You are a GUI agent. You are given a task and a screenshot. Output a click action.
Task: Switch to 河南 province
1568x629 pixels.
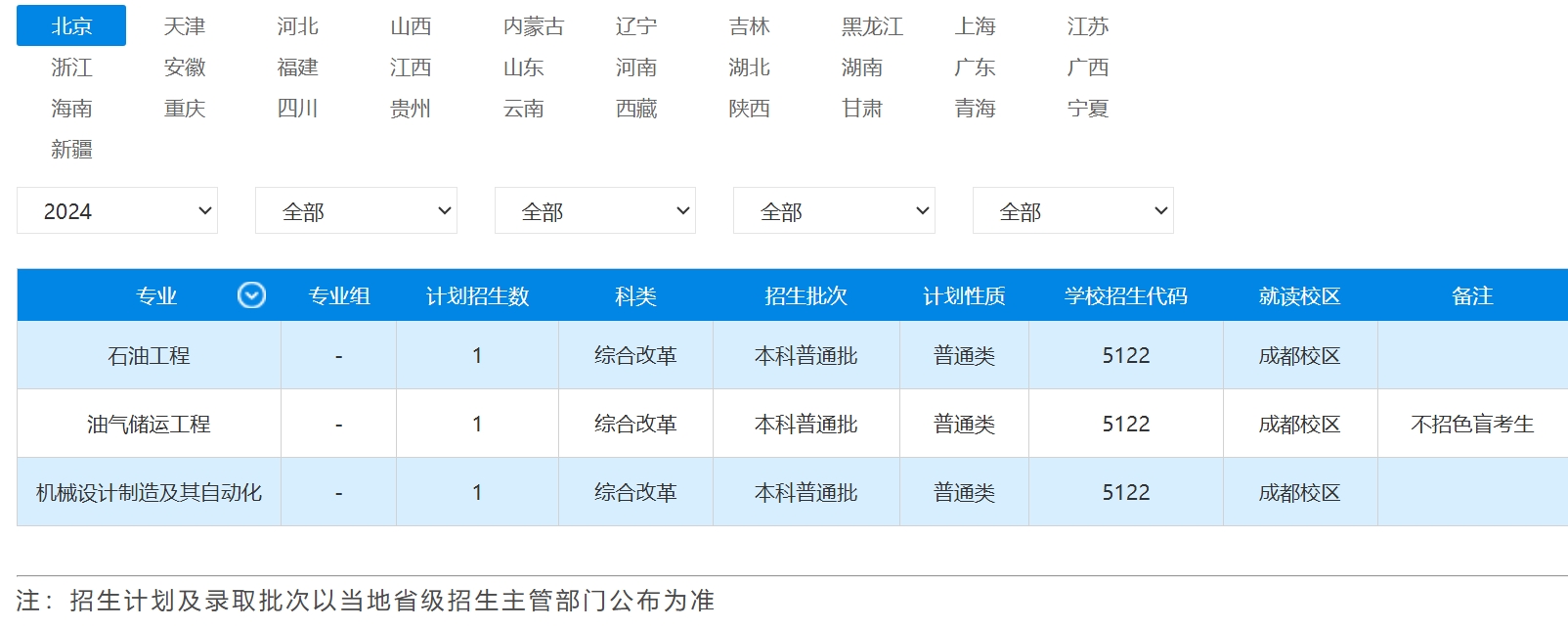pos(636,67)
